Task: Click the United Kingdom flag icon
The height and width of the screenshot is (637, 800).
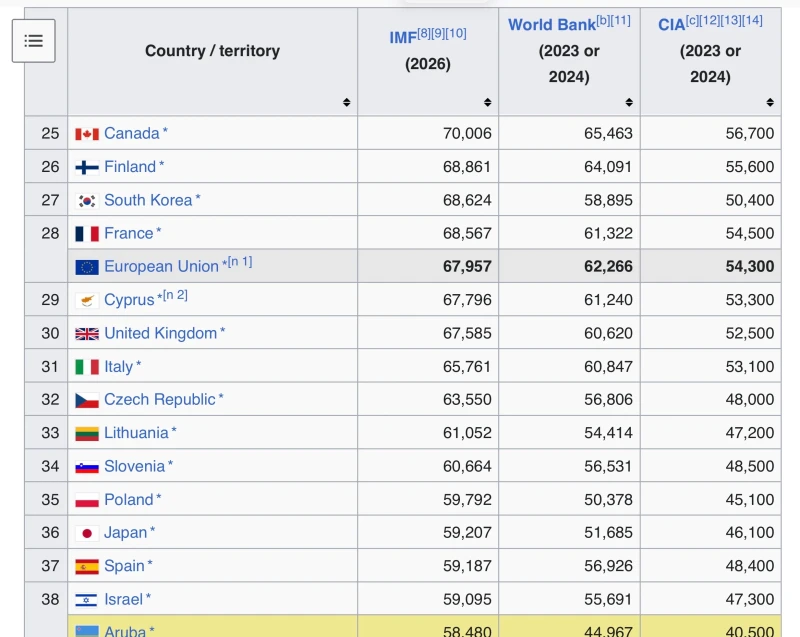Action: coord(87,334)
